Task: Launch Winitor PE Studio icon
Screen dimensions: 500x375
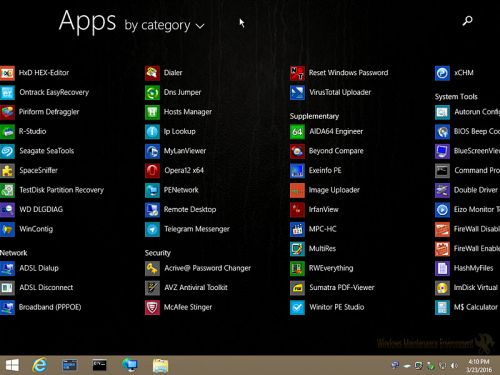Action: pyautogui.click(x=297, y=307)
